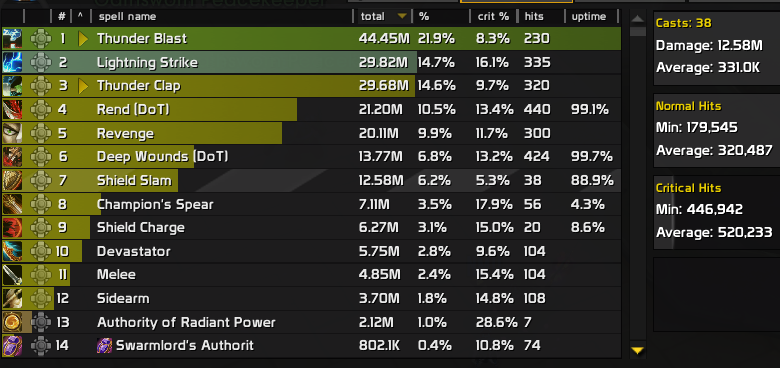The image size is (780, 368).
Task: Toggle the target crosshair for Deep Wounds
Action: (x=41, y=157)
